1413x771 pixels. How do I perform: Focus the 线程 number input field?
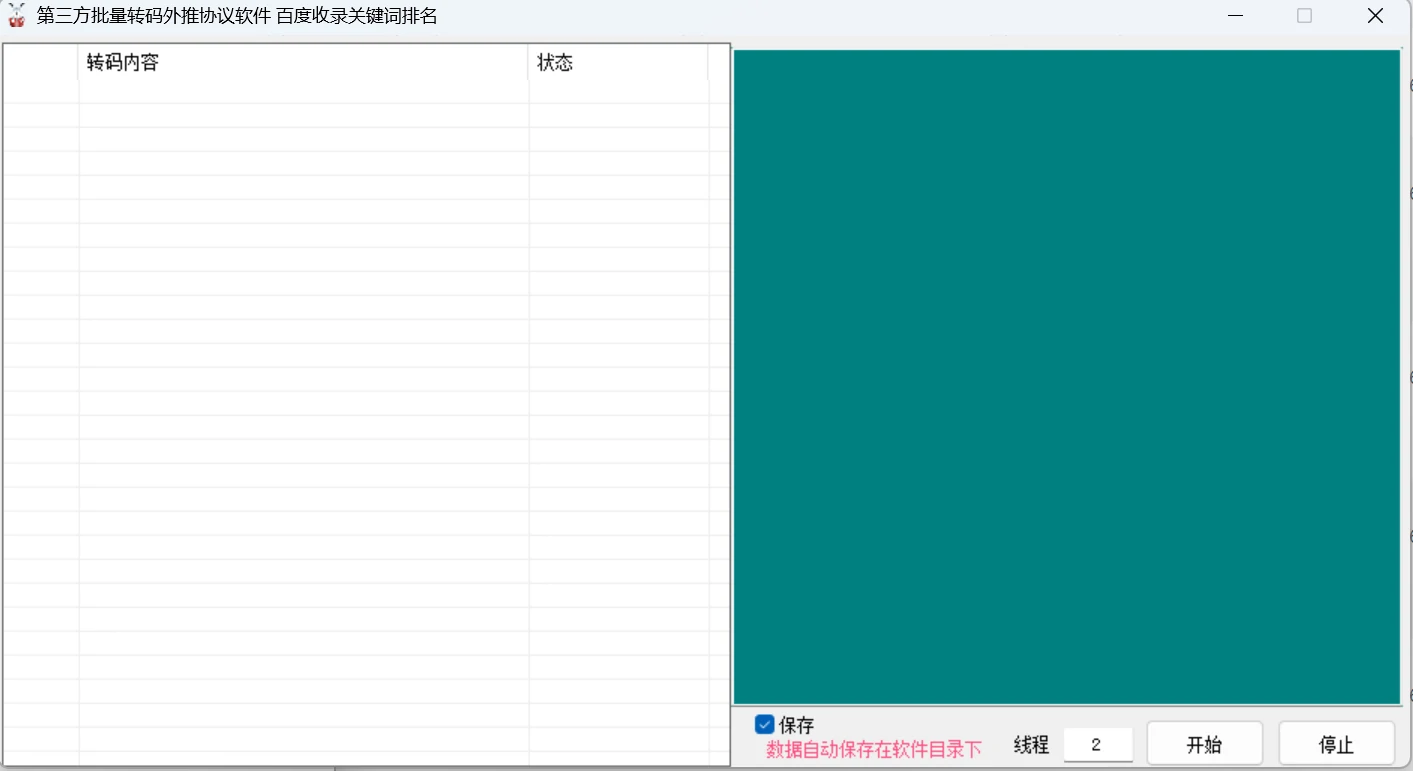pos(1098,744)
